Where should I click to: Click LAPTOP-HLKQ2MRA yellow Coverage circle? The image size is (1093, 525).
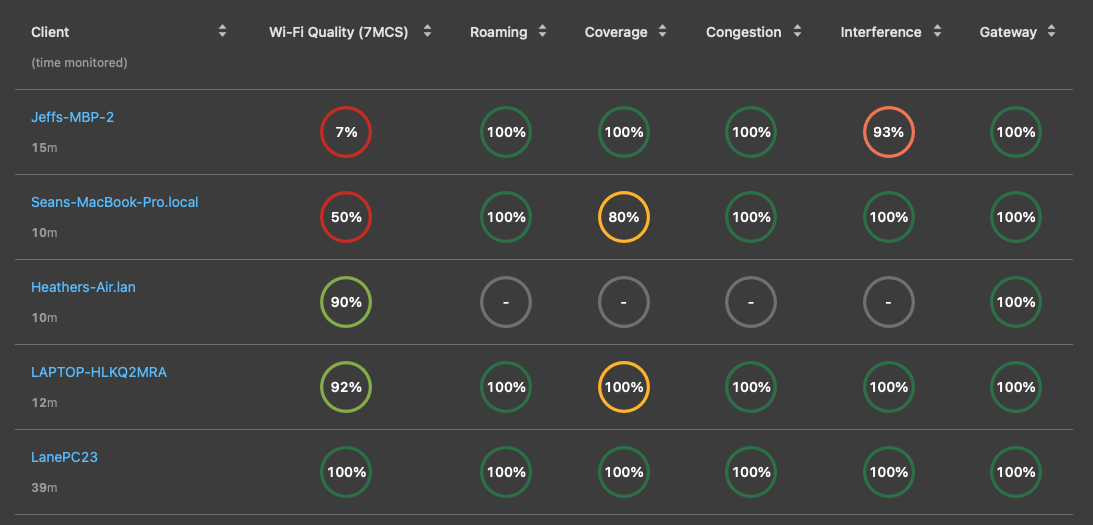(x=623, y=387)
